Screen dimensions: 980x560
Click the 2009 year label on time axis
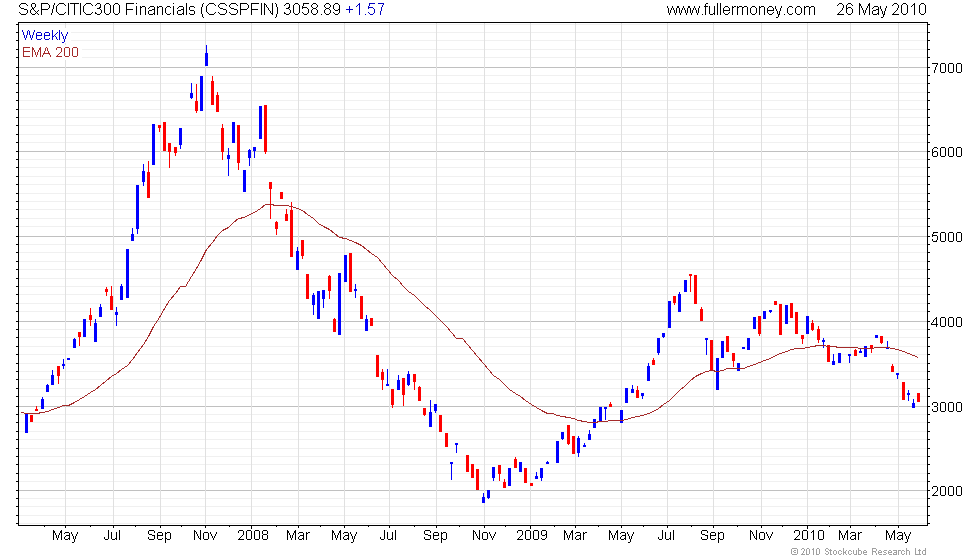531,536
